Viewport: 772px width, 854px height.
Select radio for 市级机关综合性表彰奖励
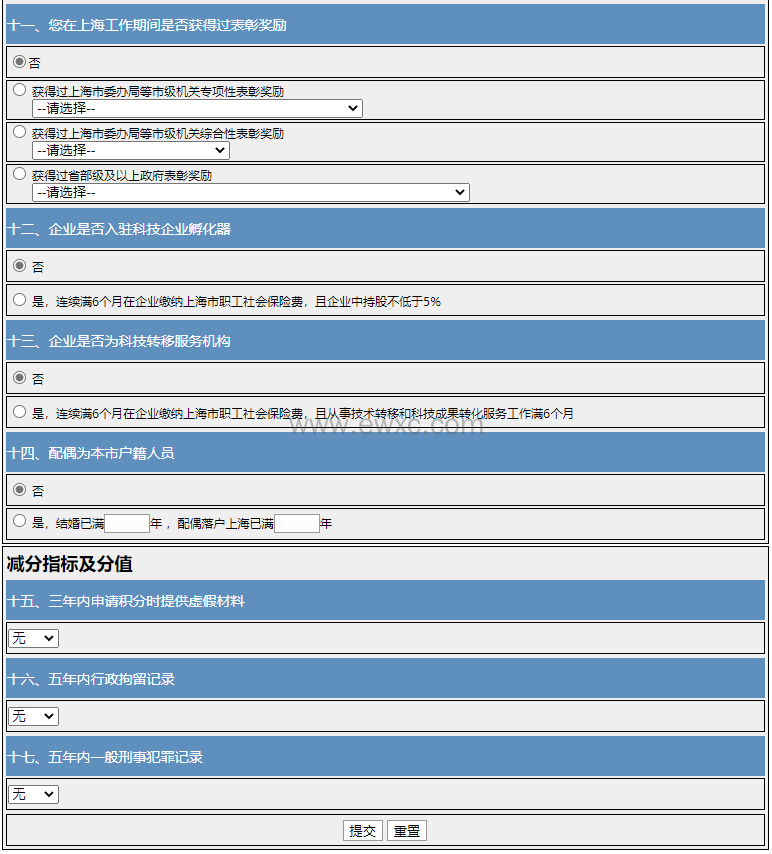point(19,132)
